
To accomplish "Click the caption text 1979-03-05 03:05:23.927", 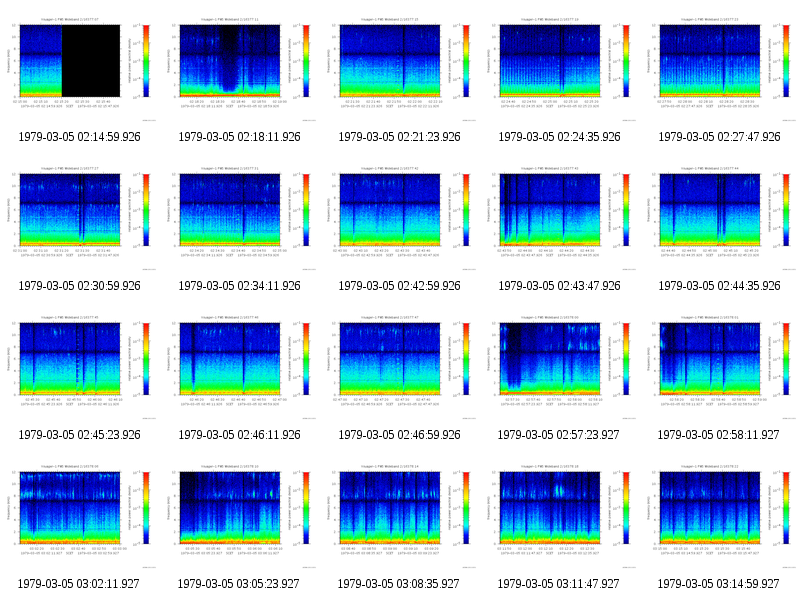I will point(238,584).
